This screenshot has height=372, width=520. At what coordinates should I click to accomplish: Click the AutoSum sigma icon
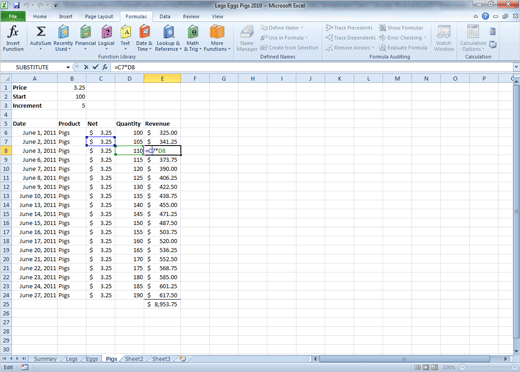coord(41,32)
